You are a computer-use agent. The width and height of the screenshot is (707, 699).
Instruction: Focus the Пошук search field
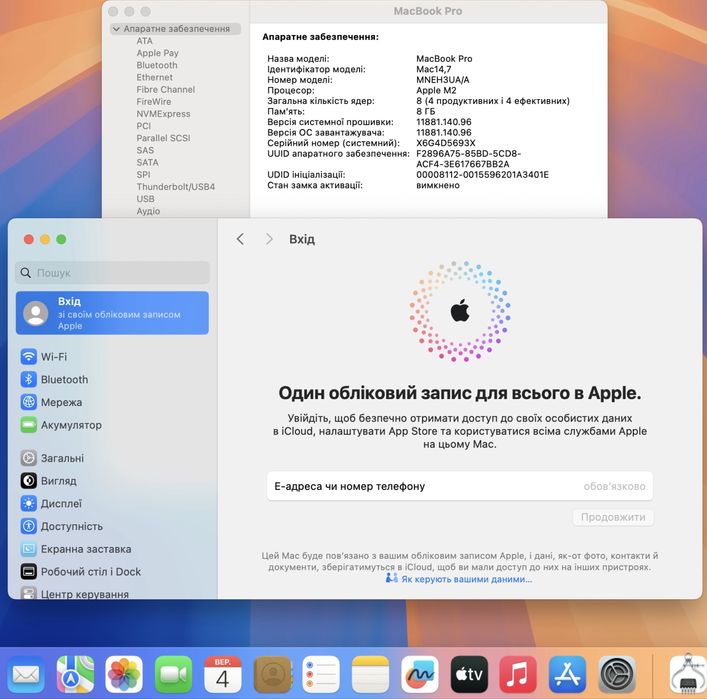click(112, 273)
